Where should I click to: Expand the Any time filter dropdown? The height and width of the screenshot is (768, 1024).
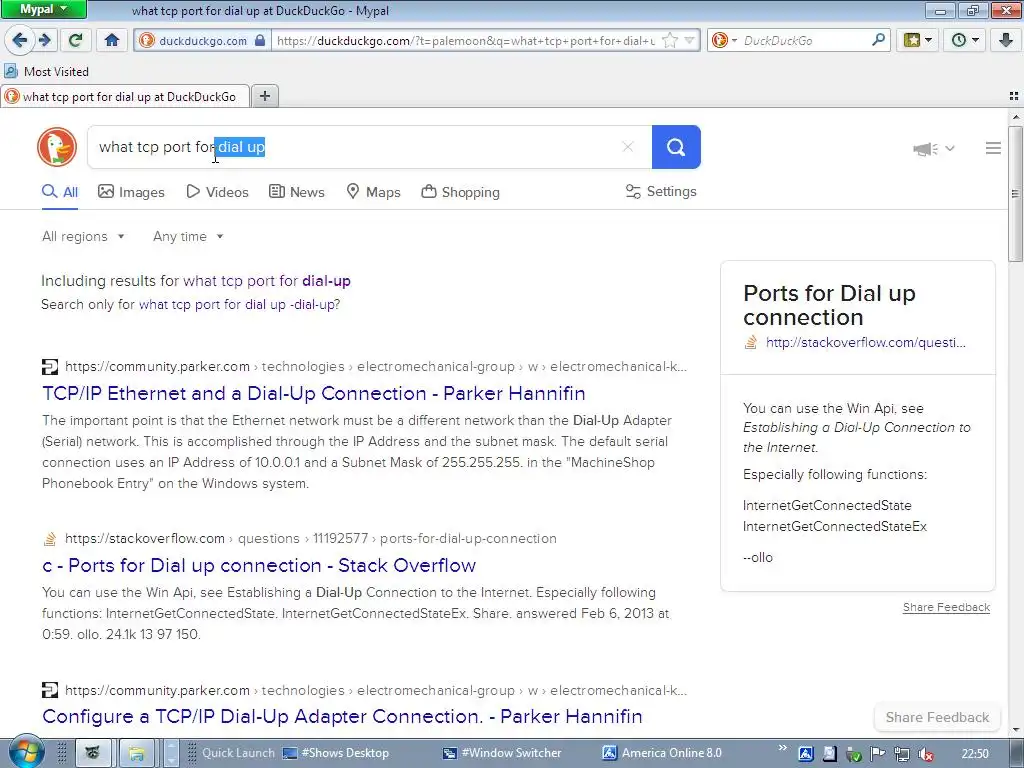click(188, 236)
